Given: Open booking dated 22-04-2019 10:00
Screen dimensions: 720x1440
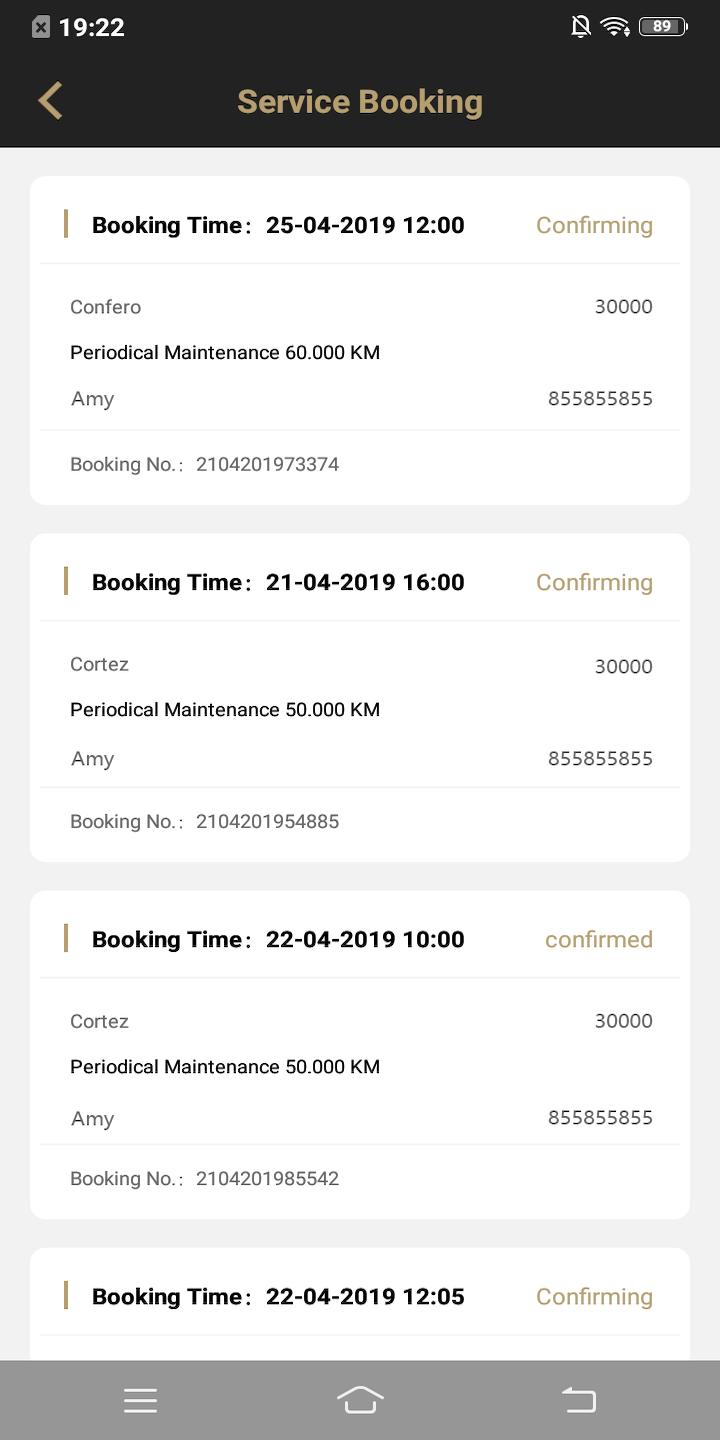Looking at the screenshot, I should [x=360, y=1055].
